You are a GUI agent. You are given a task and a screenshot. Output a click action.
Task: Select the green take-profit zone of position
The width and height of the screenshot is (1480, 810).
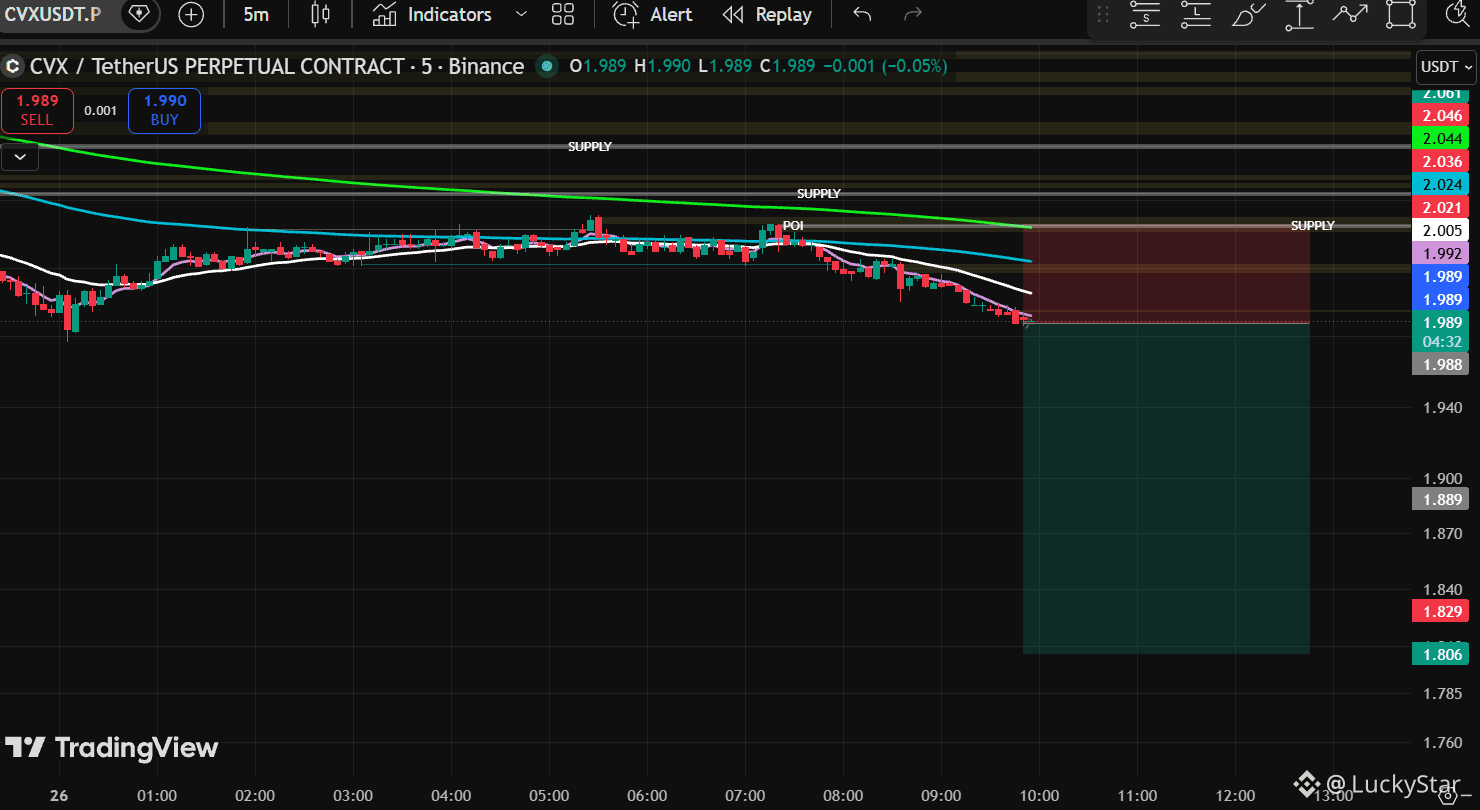coord(1166,488)
